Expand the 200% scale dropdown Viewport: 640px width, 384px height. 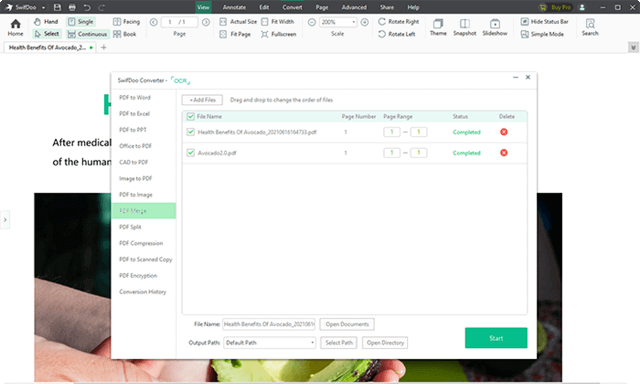click(353, 22)
